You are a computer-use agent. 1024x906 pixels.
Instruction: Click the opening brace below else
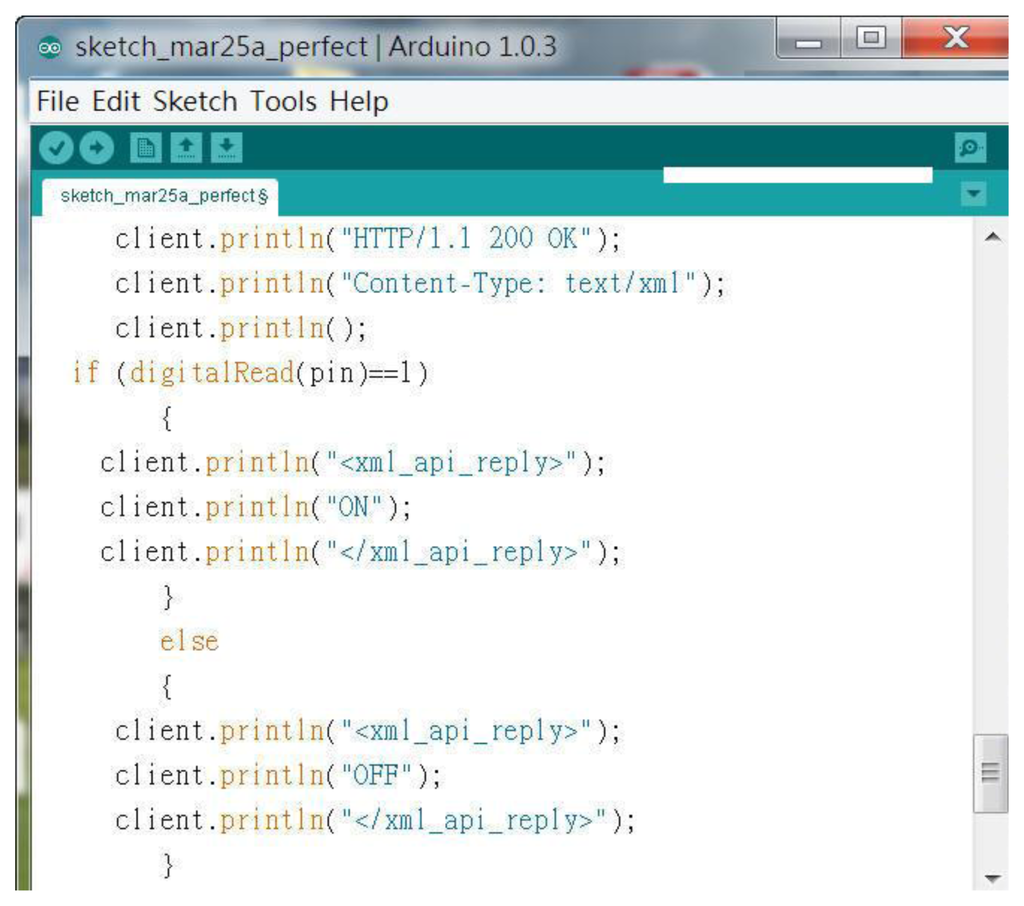coord(167,687)
